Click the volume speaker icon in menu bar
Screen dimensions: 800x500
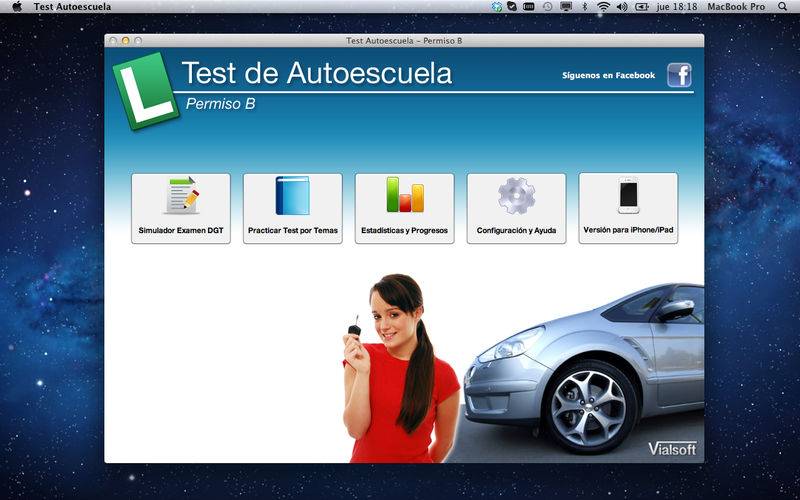pyautogui.click(x=621, y=6)
